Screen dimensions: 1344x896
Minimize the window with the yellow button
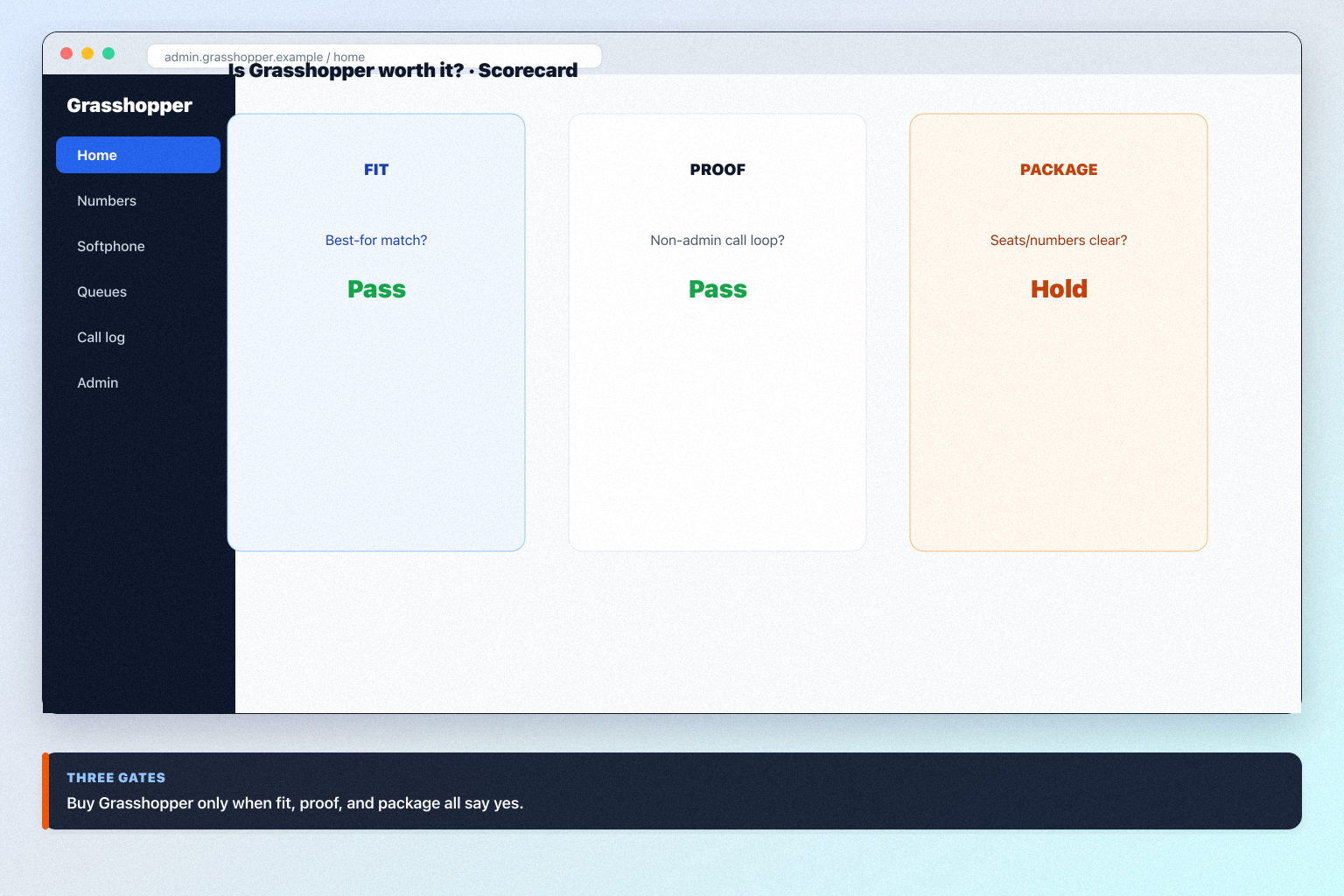click(x=87, y=53)
